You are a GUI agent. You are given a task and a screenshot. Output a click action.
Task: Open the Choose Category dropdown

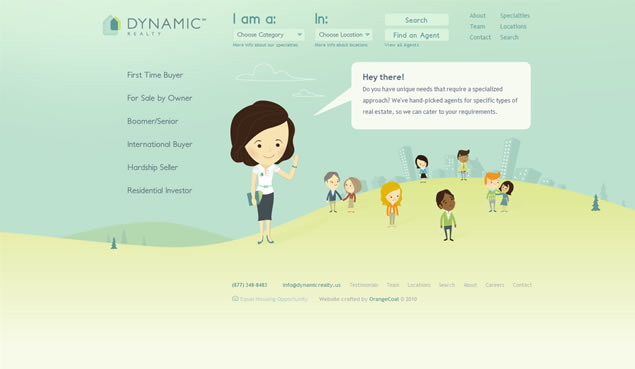pos(268,35)
